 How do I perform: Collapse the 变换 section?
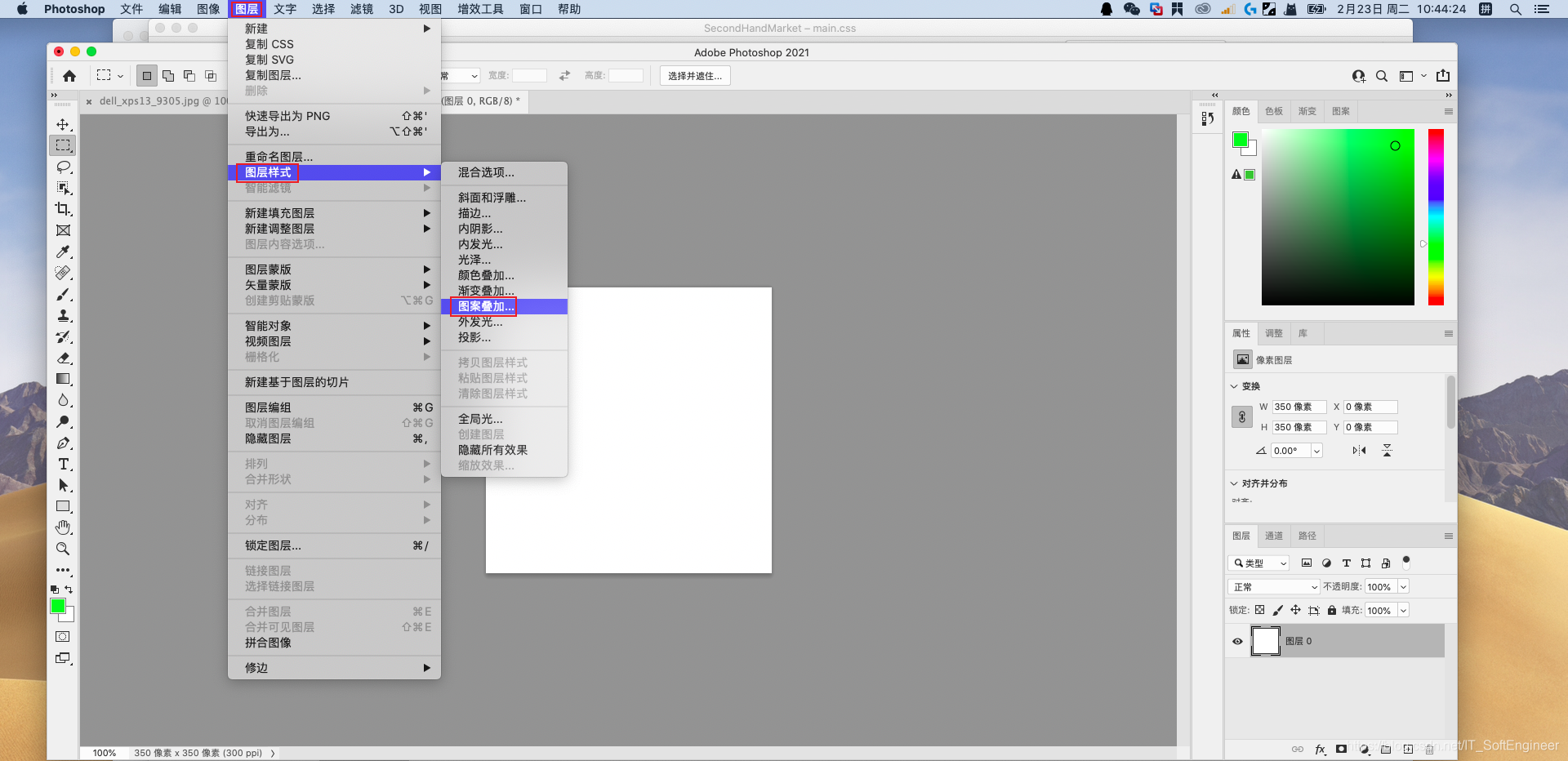(1234, 386)
